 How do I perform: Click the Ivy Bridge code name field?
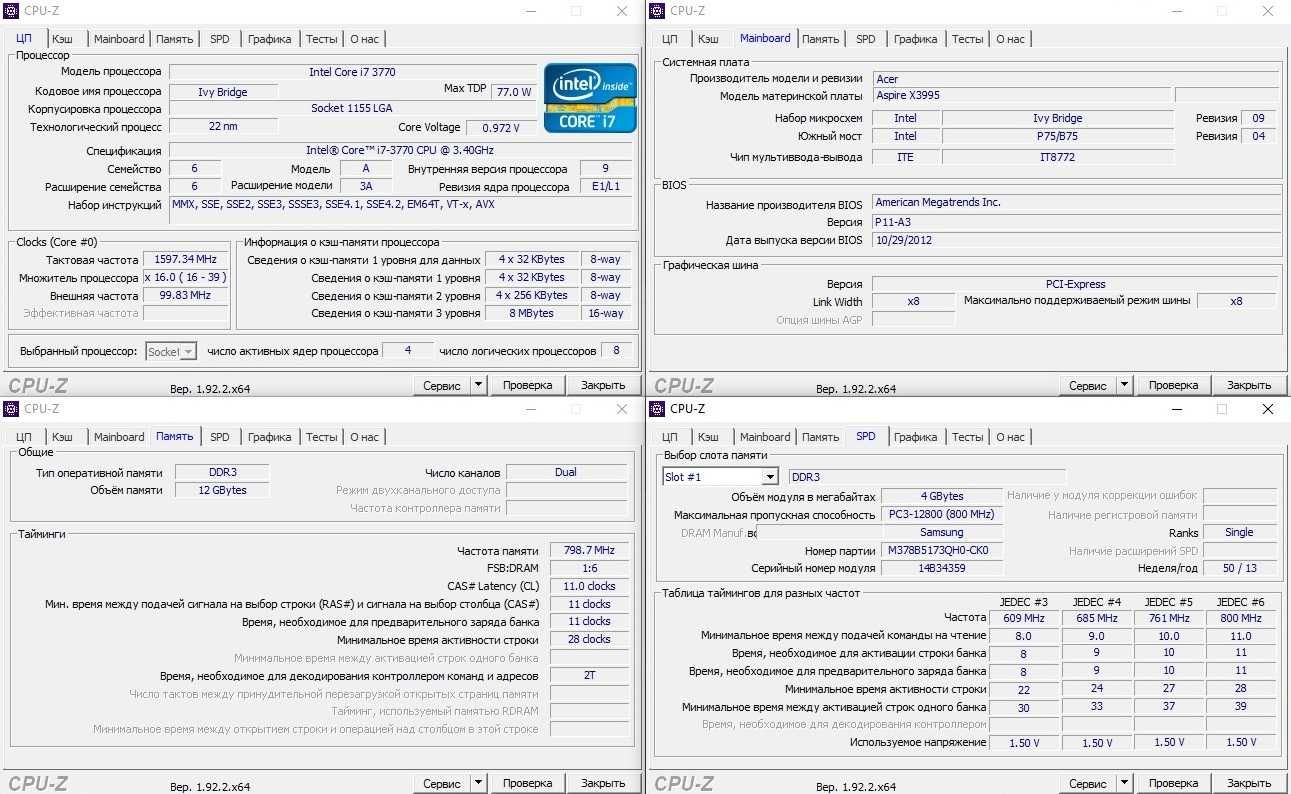point(223,92)
